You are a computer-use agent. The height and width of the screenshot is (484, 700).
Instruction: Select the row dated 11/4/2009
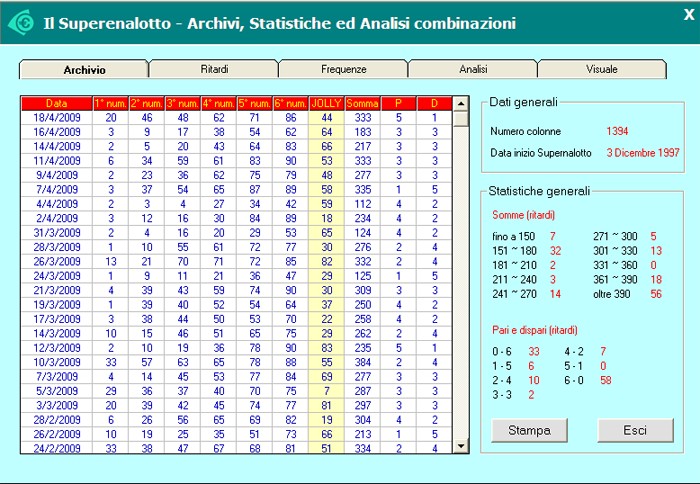coord(237,161)
